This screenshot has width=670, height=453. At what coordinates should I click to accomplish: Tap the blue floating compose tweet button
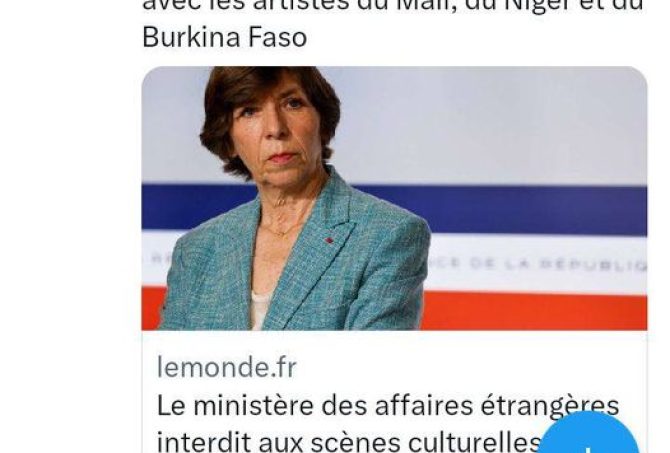[590, 434]
